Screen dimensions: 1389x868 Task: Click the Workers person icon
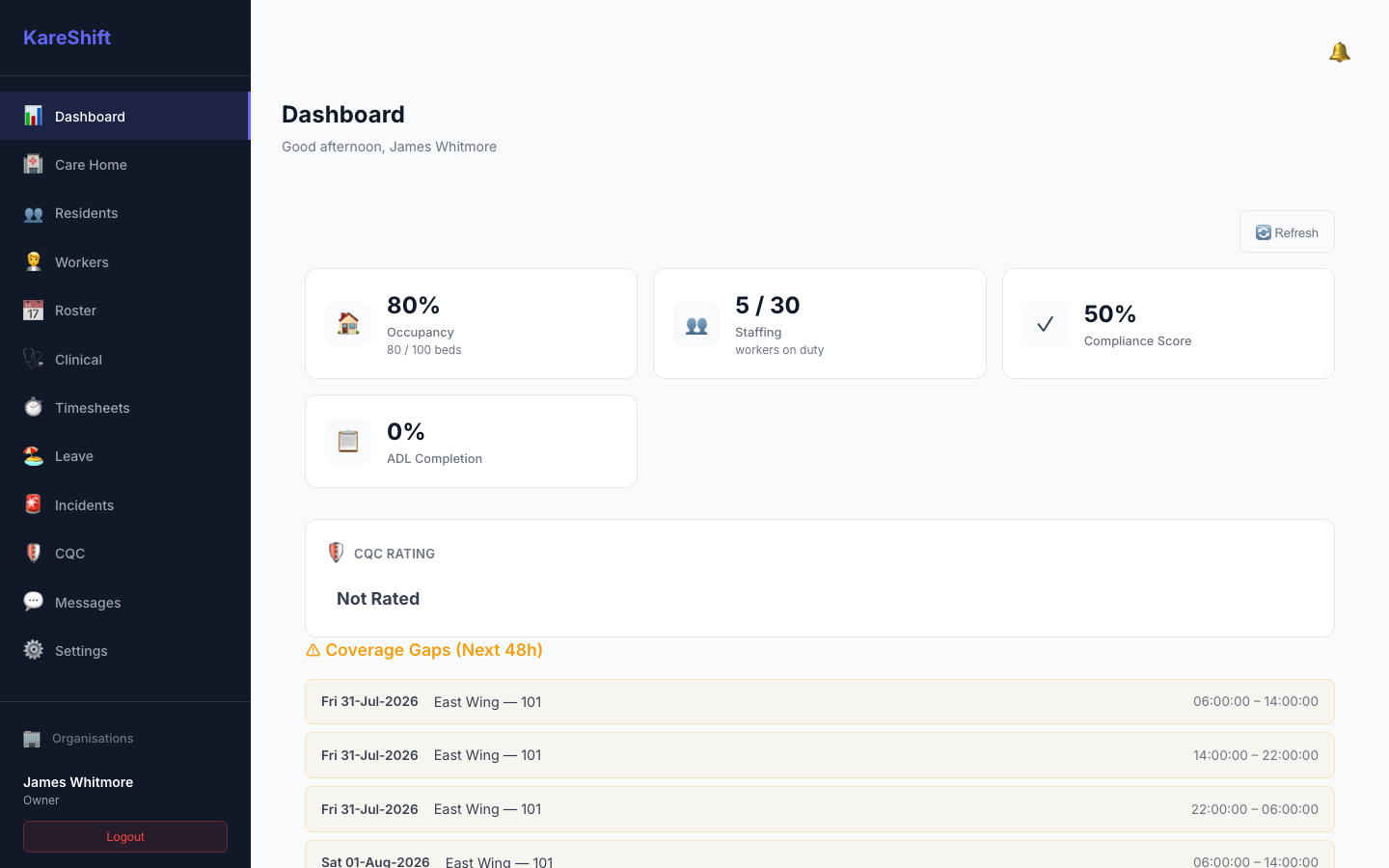pyautogui.click(x=33, y=261)
